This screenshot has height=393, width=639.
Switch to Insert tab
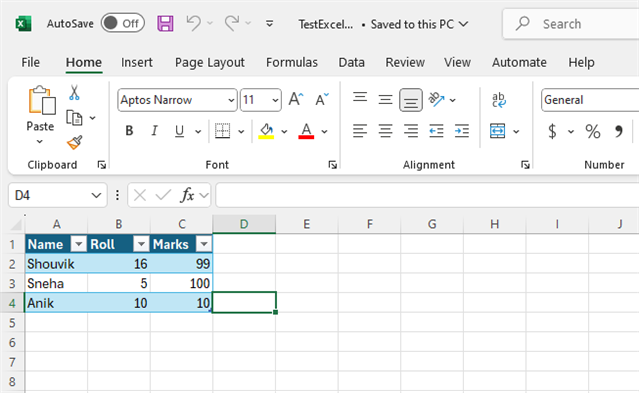point(137,62)
